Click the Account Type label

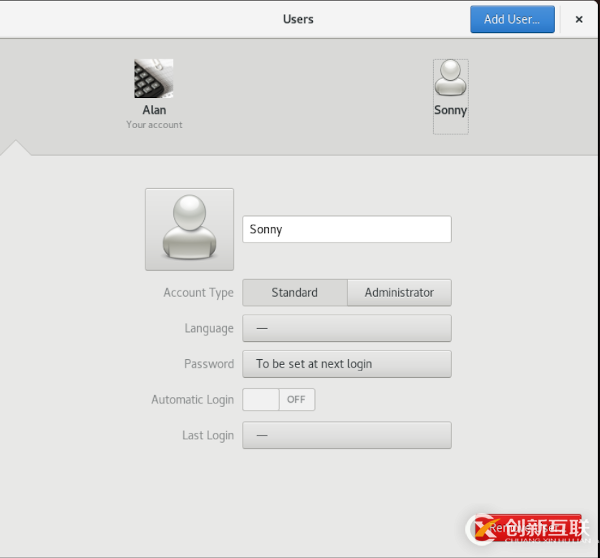point(198,293)
